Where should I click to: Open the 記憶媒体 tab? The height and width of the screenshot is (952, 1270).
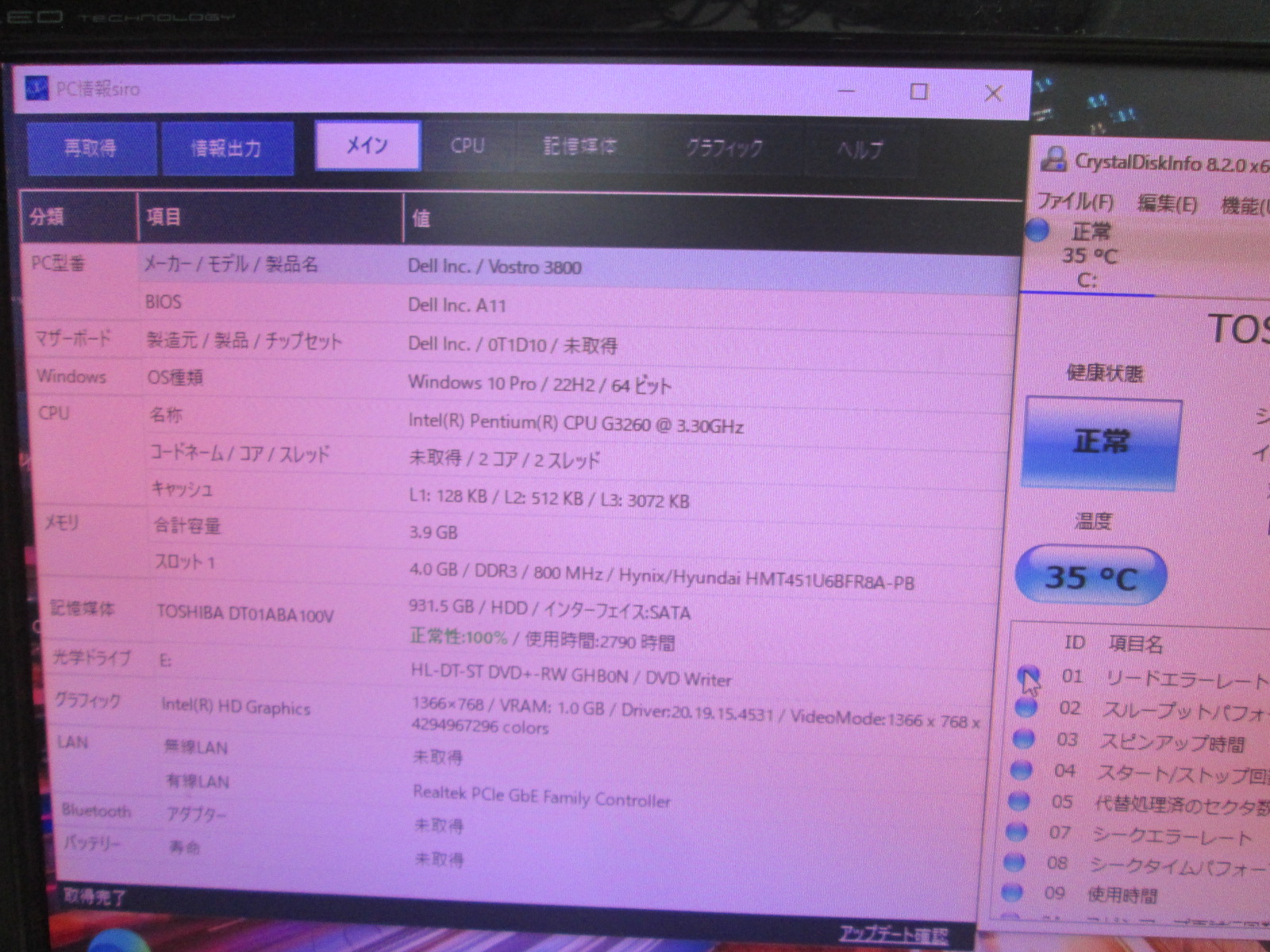tap(580, 147)
